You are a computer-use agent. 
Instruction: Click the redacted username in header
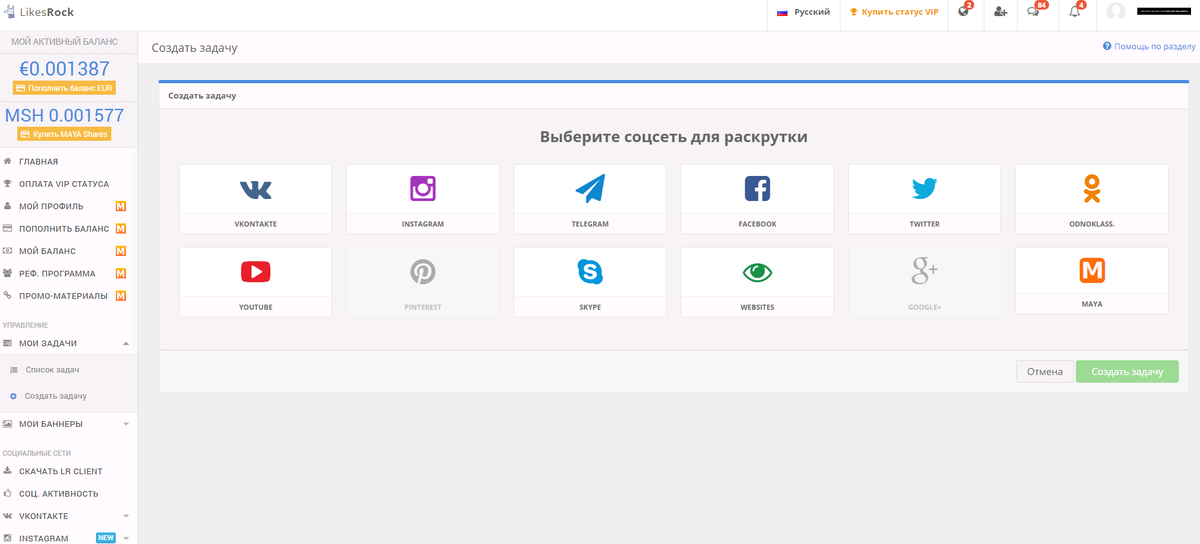tap(1164, 11)
